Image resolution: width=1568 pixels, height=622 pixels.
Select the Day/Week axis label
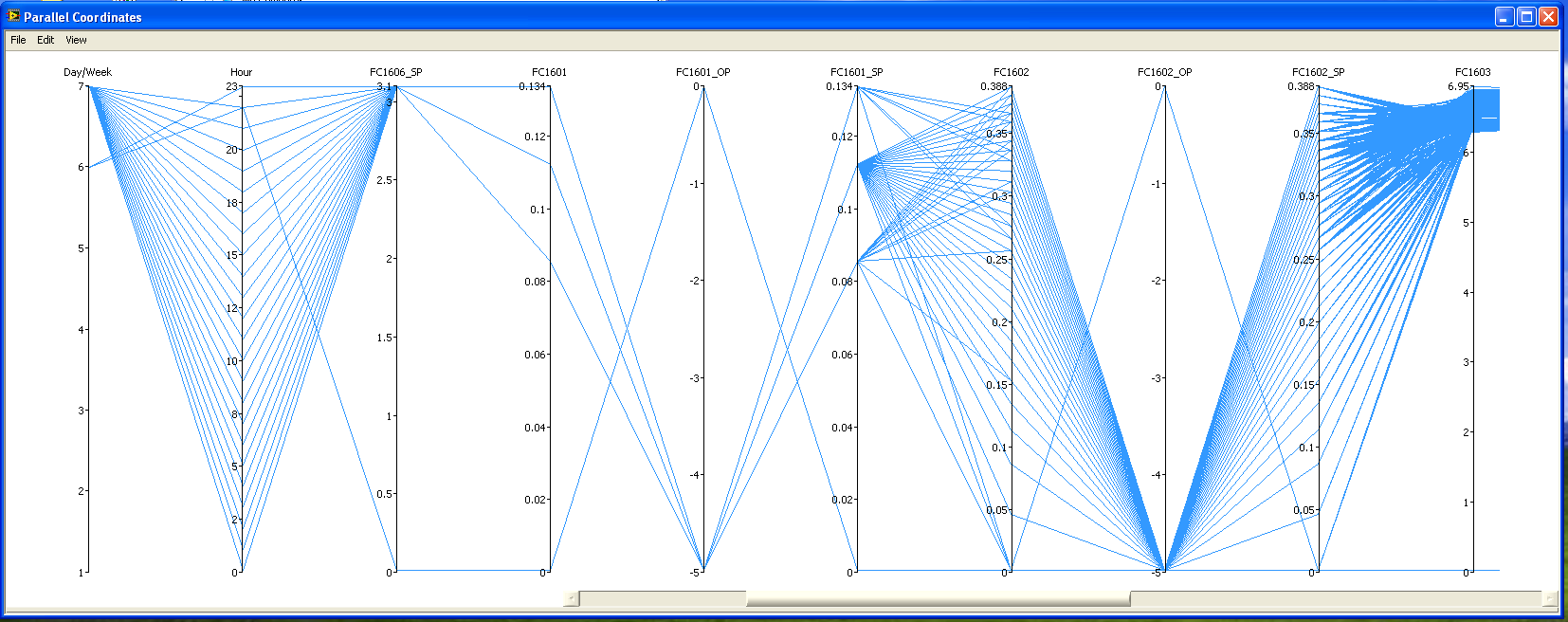click(x=87, y=72)
